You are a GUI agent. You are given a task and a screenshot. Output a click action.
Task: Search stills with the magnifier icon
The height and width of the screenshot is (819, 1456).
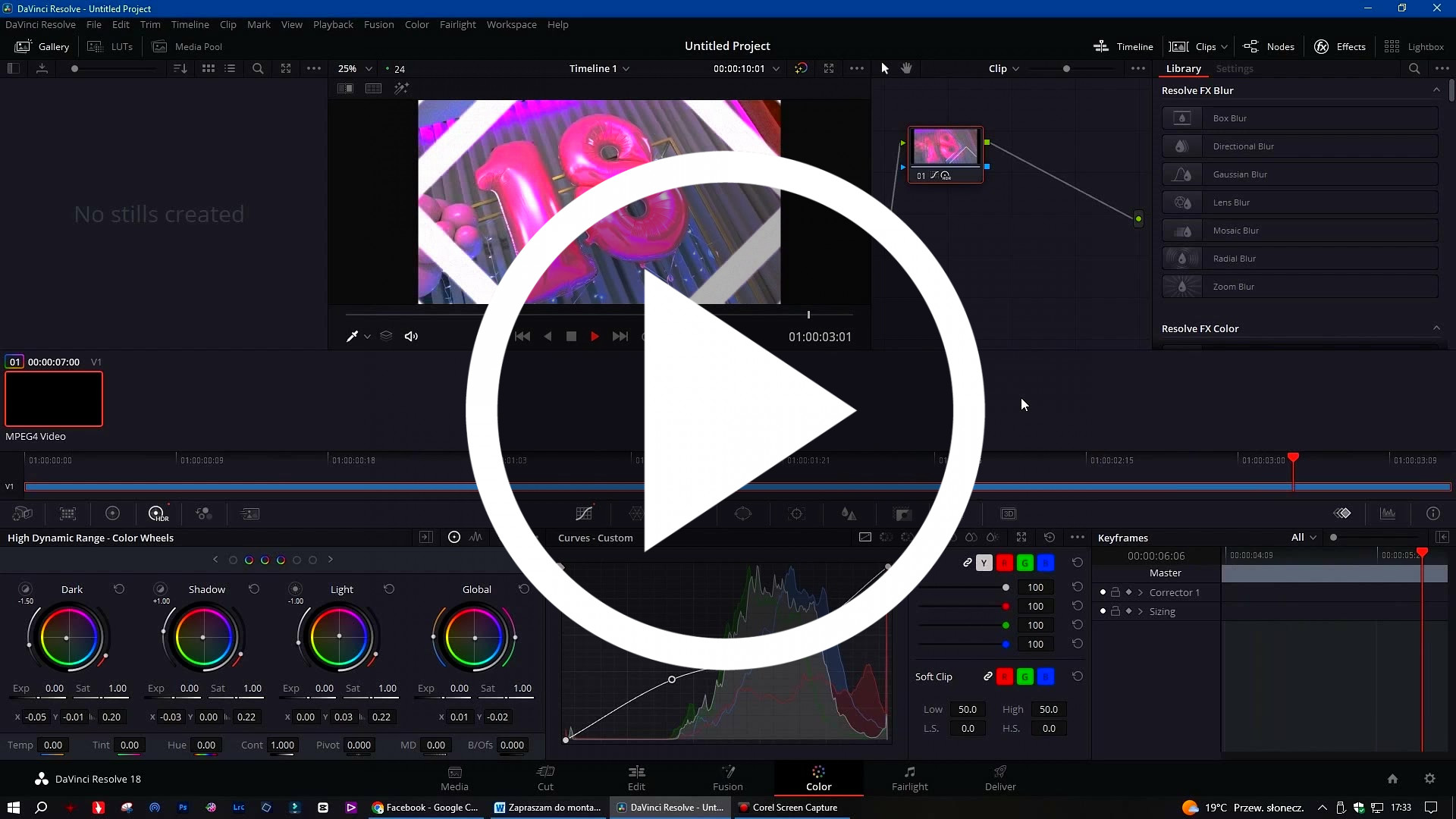[x=258, y=68]
